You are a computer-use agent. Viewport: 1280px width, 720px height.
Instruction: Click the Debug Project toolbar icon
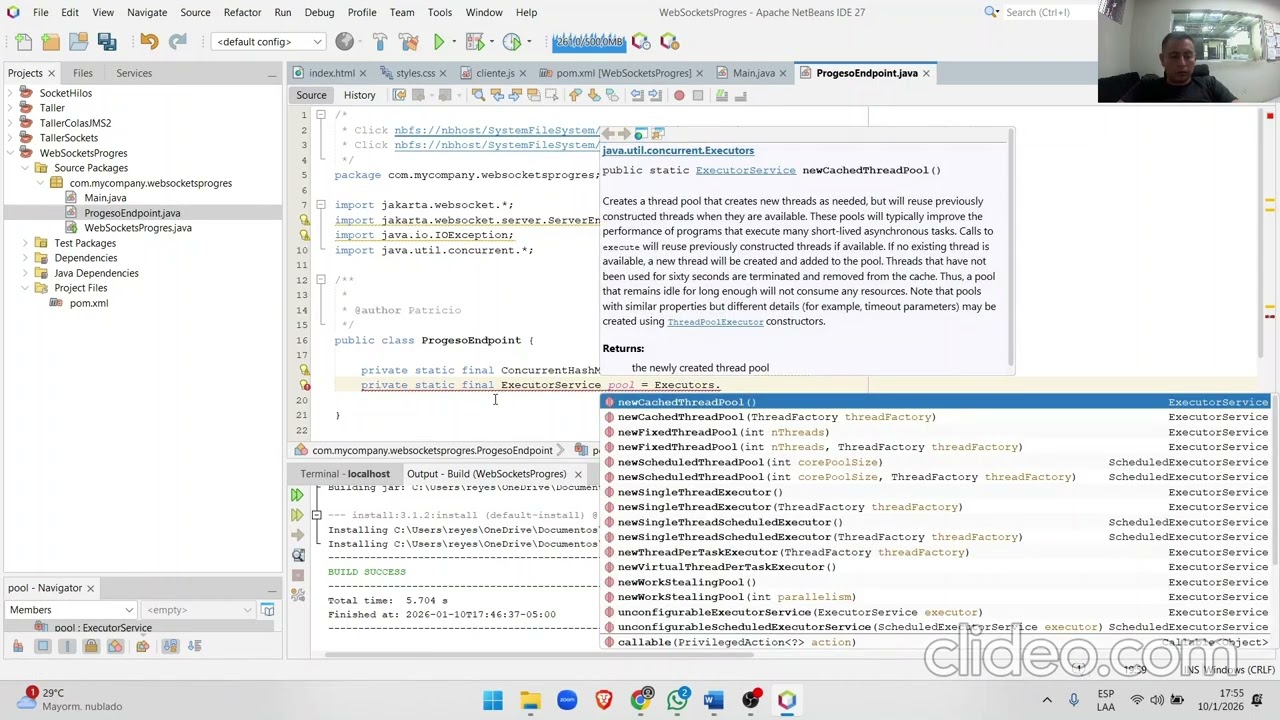click(x=475, y=42)
